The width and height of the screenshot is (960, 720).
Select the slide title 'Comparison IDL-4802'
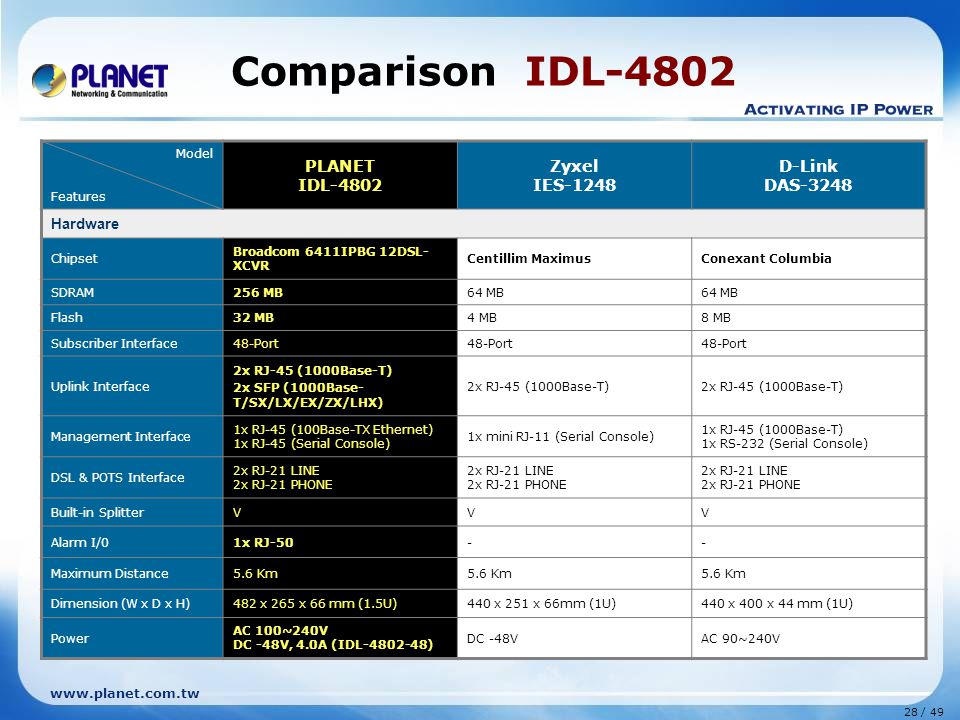(483, 72)
